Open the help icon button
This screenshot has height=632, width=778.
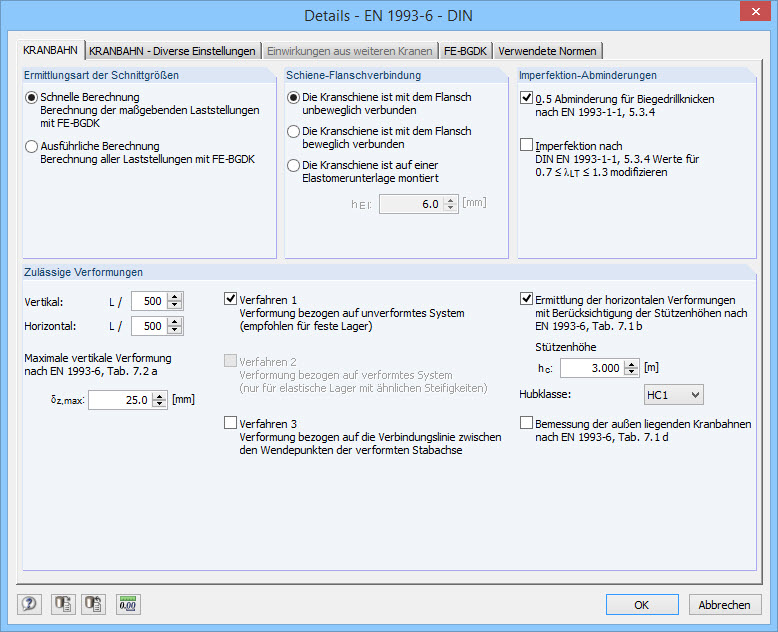tap(29, 604)
